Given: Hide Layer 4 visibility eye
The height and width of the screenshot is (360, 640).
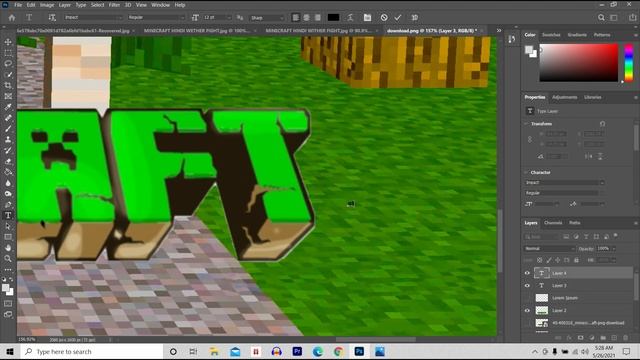Looking at the screenshot, I should (527, 273).
